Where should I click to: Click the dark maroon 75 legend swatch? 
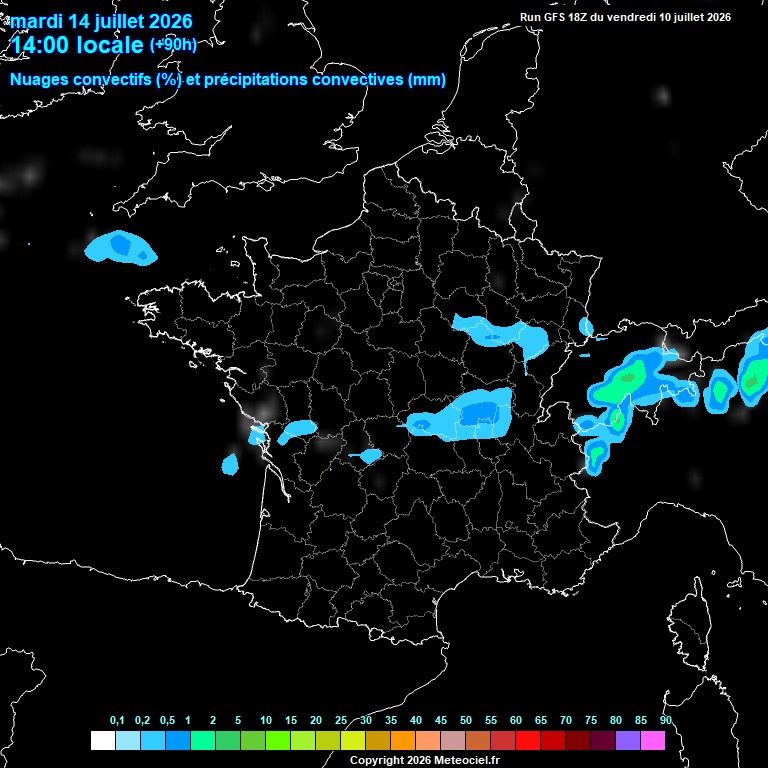tap(602, 740)
